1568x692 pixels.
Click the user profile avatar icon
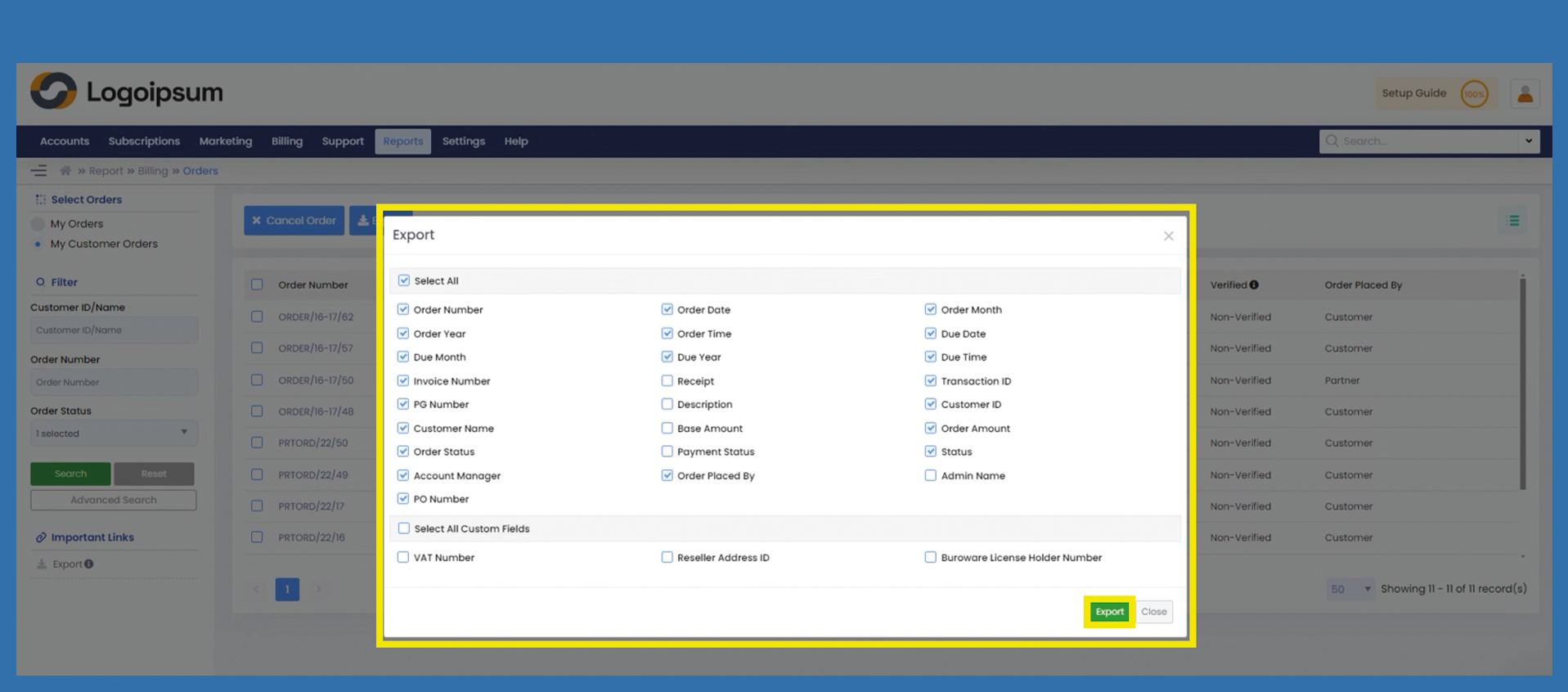(1525, 94)
